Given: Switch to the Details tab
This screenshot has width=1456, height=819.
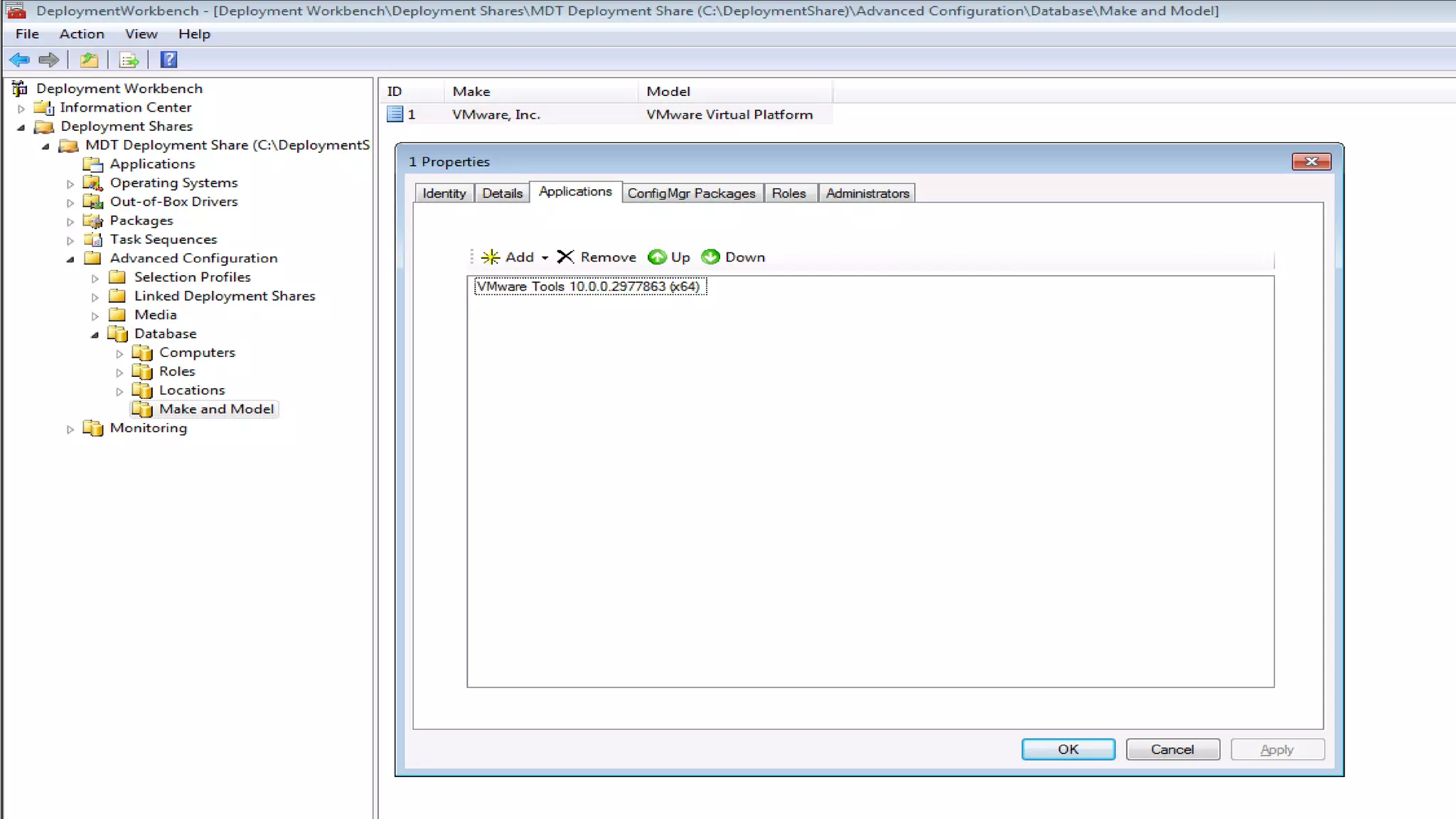Looking at the screenshot, I should [503, 193].
